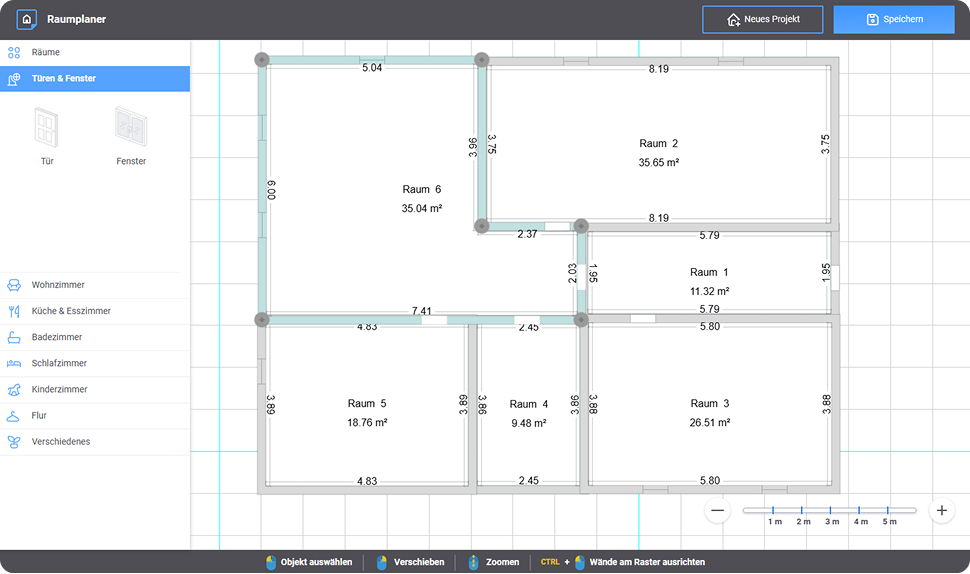Click the zoom out minus button
This screenshot has height=574, width=970.
coord(717,510)
